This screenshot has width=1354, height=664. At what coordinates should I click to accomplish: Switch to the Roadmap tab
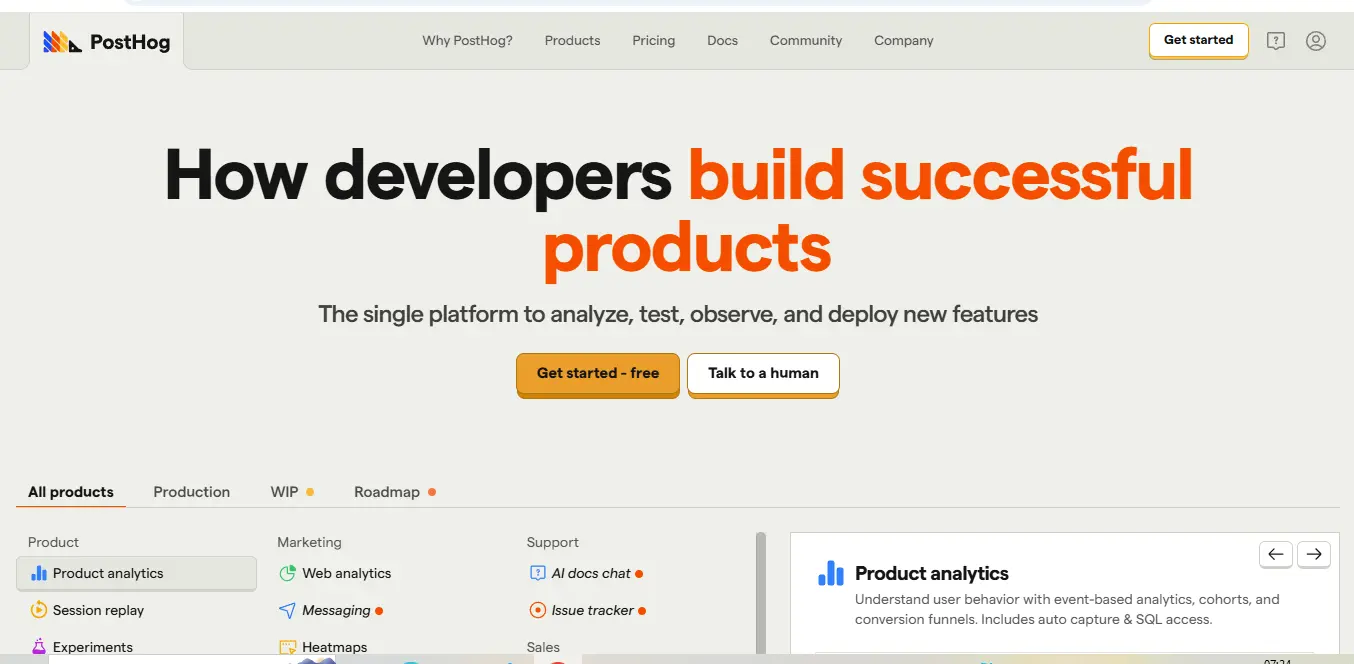[394, 492]
